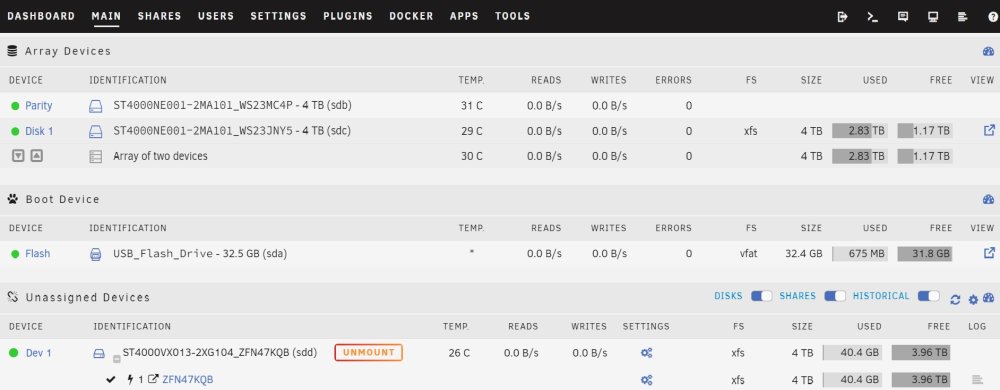Open the ZFN47KQB partition link
1000x390 pixels.
[188, 380]
